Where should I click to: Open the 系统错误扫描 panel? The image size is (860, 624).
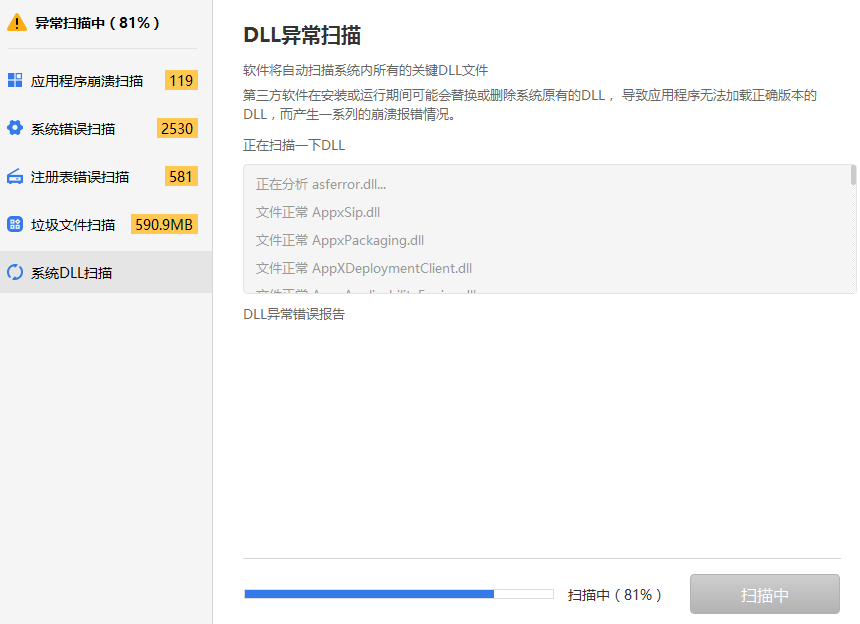(x=73, y=127)
